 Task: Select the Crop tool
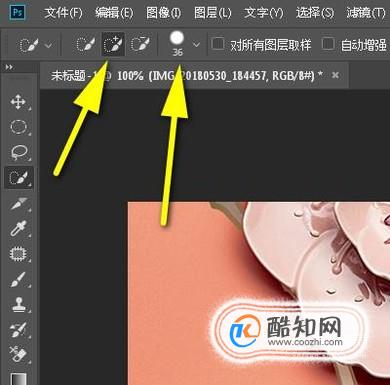tap(18, 203)
